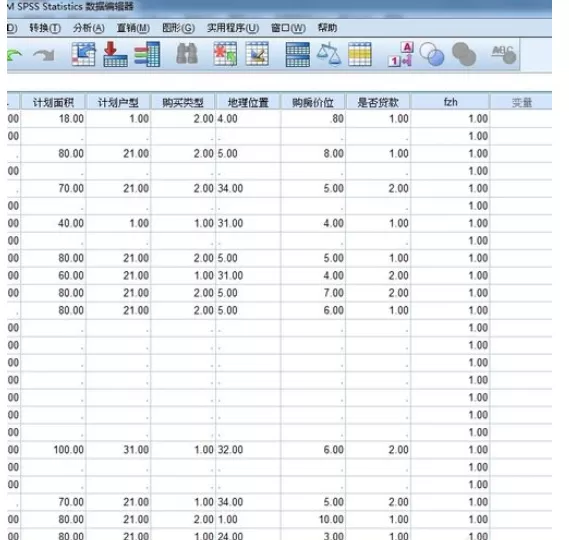Select the 购买类型 column header
This screenshot has width=569, height=540.
pos(183,102)
